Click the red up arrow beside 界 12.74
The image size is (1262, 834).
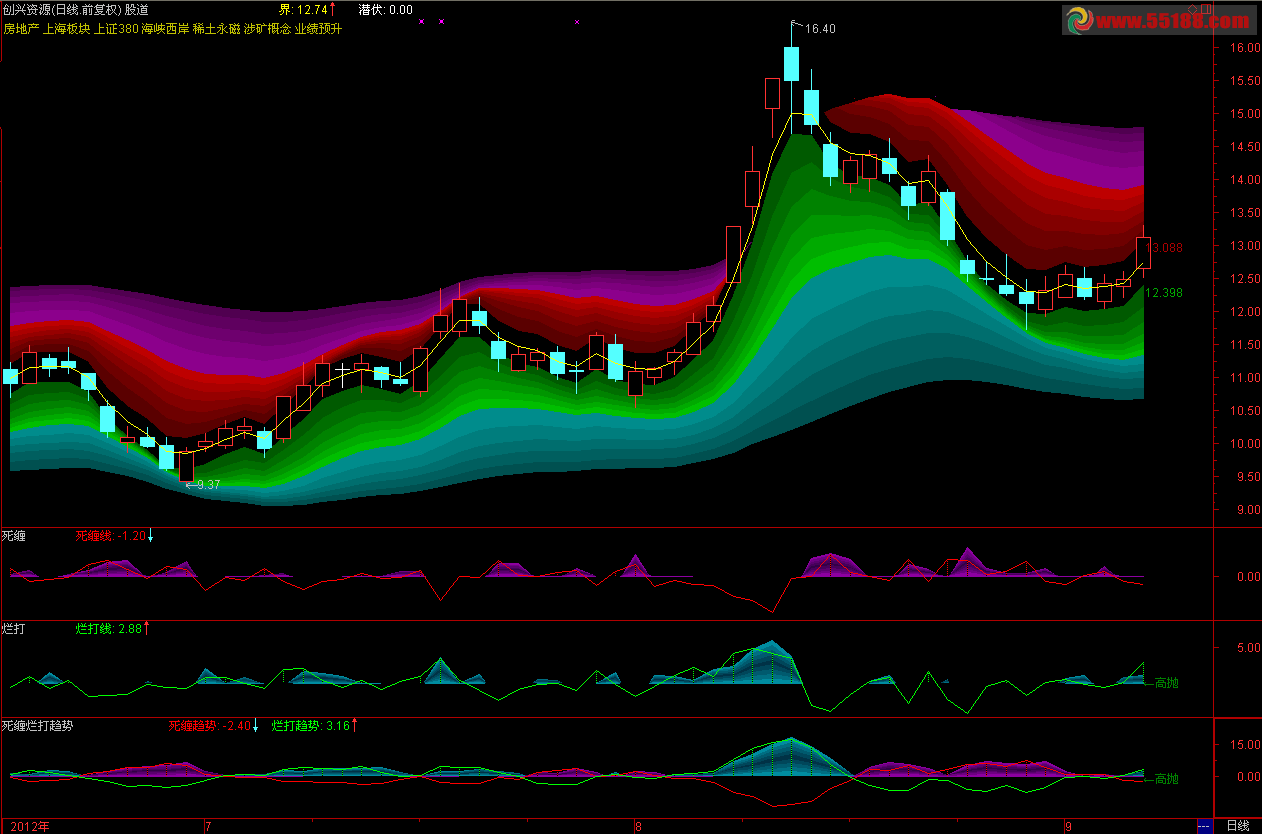pos(332,9)
